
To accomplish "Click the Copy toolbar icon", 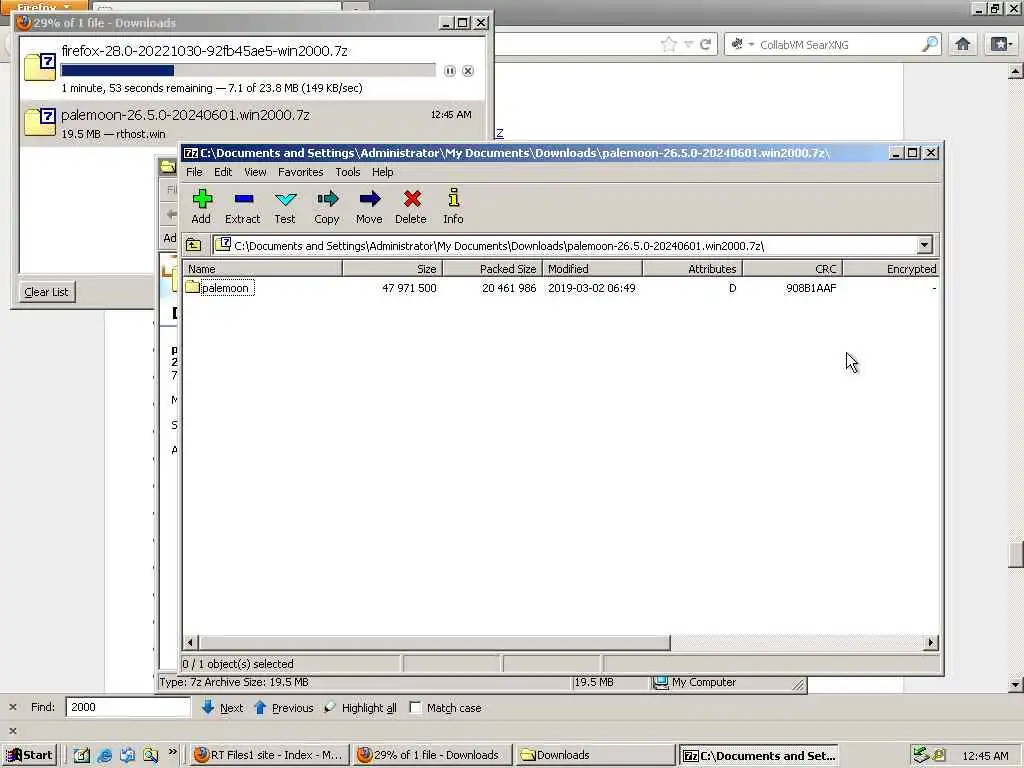I will click(327, 206).
